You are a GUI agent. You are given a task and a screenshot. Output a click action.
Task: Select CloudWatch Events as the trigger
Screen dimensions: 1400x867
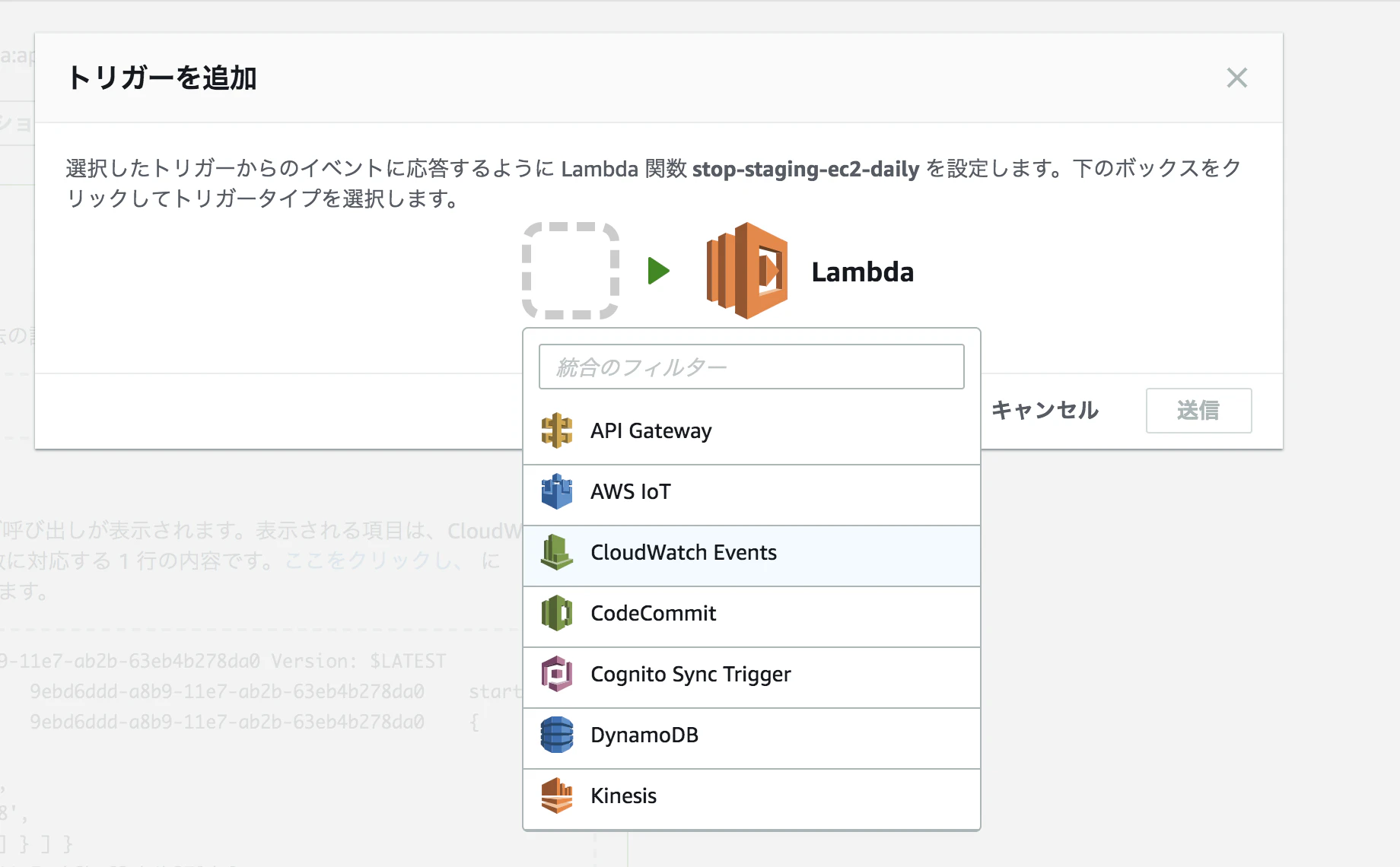click(x=752, y=556)
